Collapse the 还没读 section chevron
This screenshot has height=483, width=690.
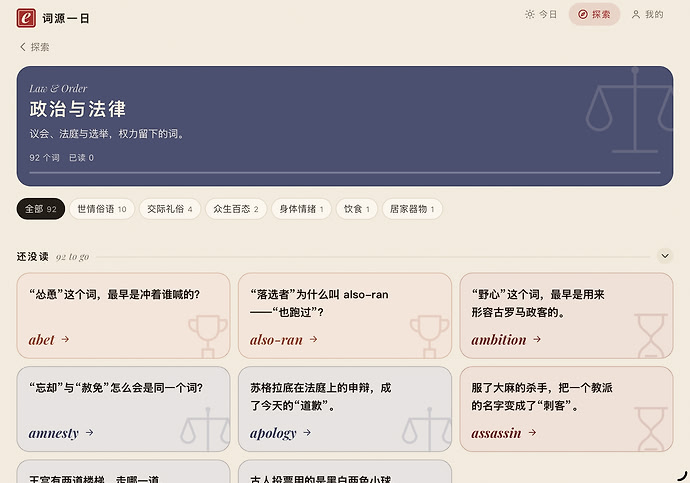pos(665,256)
